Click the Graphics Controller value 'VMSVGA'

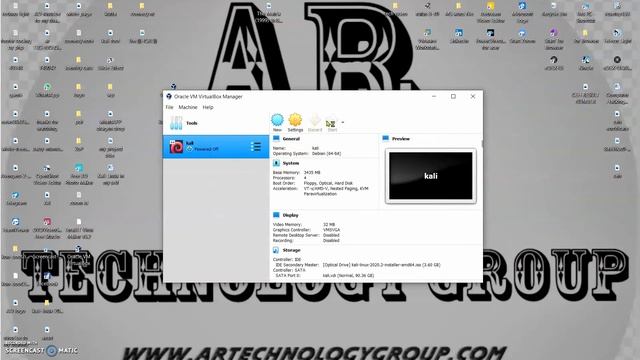[x=331, y=230]
